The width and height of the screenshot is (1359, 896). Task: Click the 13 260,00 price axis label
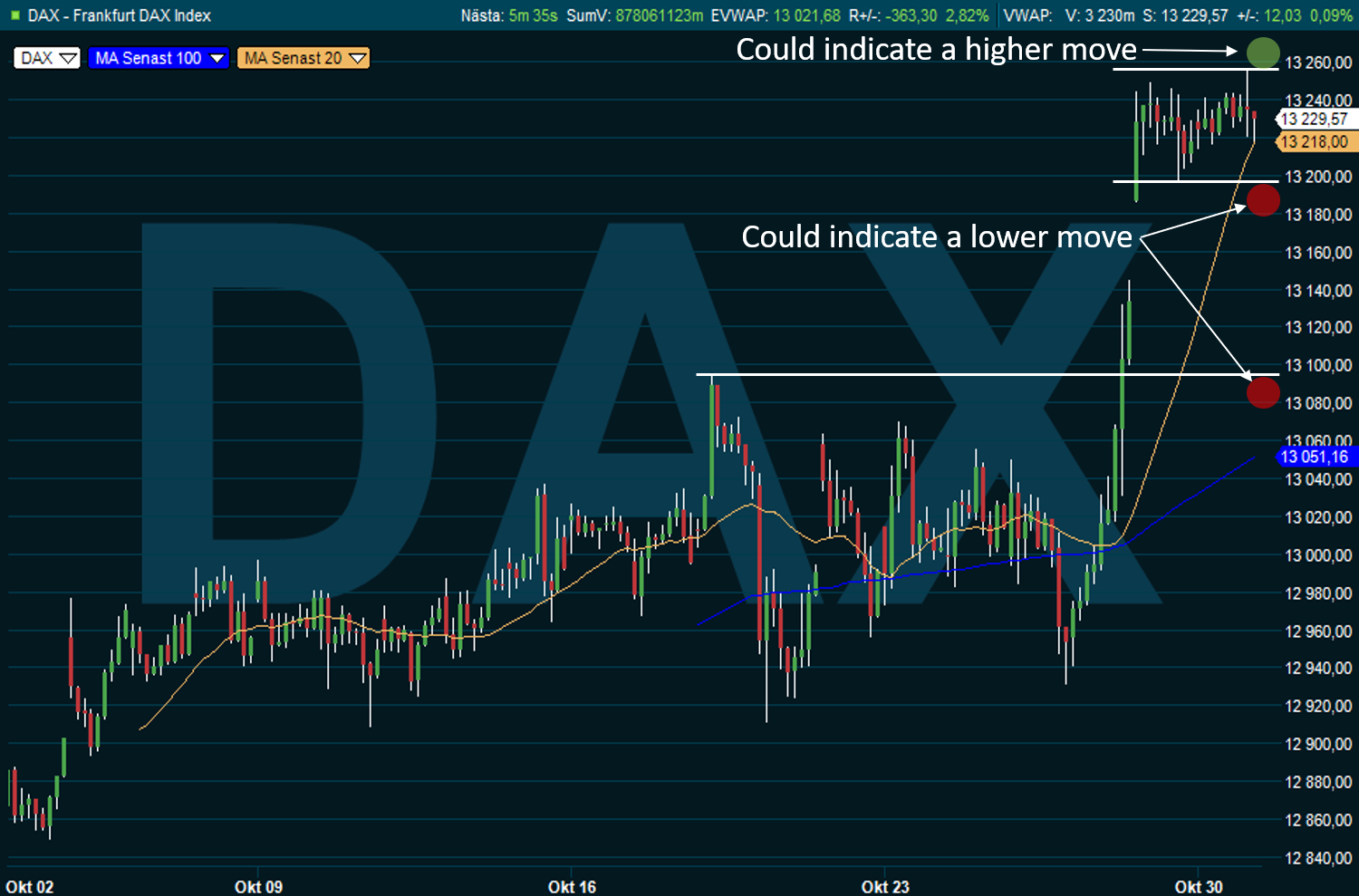1318,63
